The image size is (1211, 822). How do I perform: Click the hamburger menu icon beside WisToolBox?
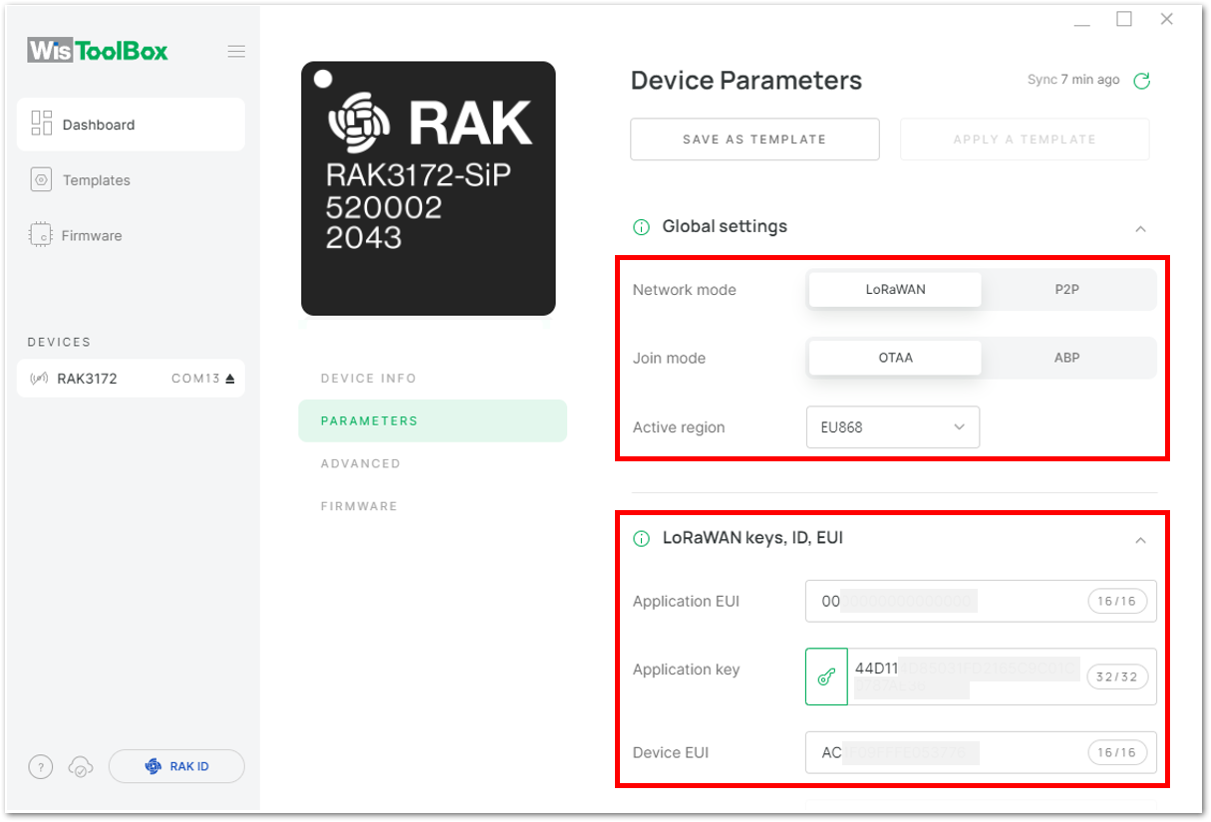pos(236,51)
